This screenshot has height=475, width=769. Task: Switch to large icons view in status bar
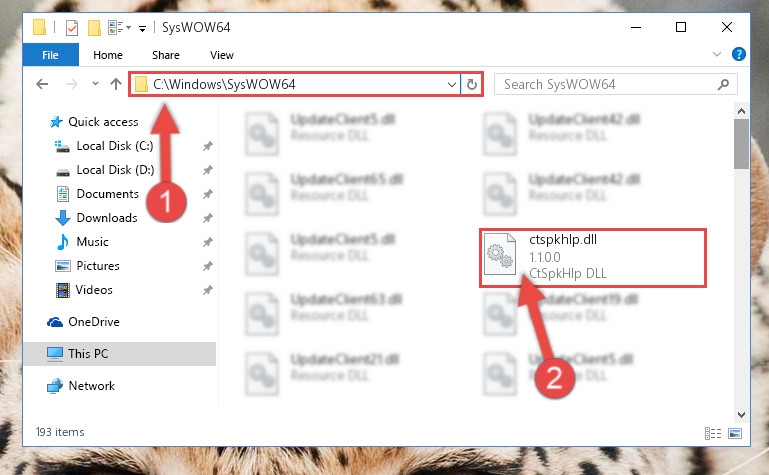click(735, 433)
